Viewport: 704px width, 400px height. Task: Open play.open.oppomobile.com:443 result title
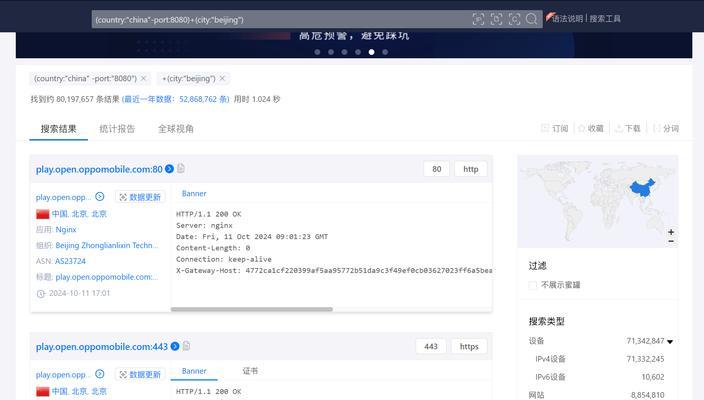pyautogui.click(x=102, y=347)
